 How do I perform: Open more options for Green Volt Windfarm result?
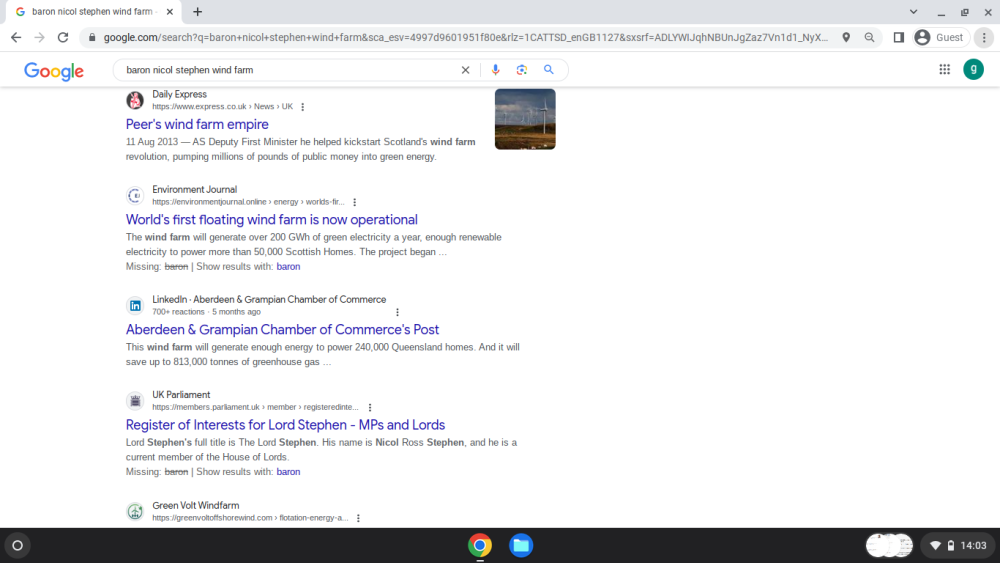pyautogui.click(x=358, y=518)
